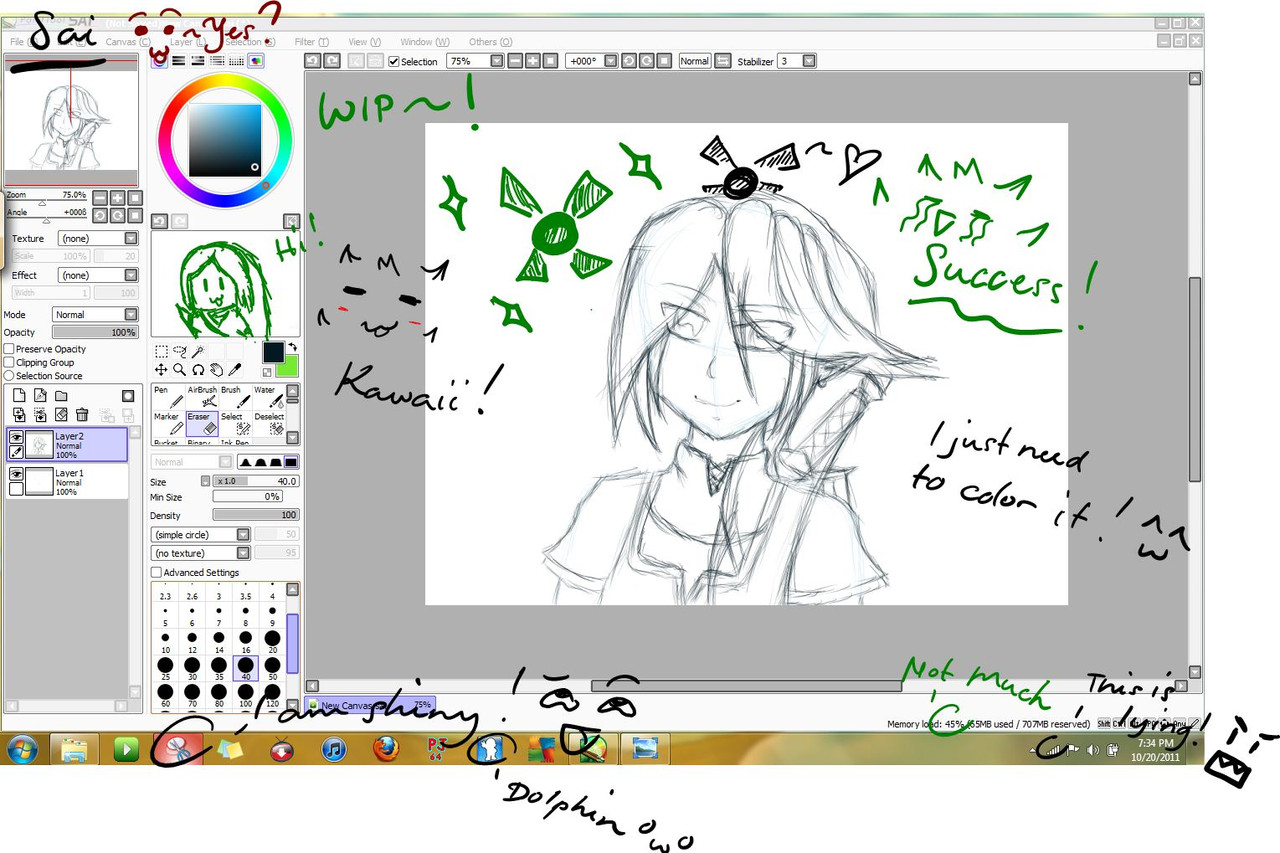Choose the Select brush tool

(x=234, y=423)
